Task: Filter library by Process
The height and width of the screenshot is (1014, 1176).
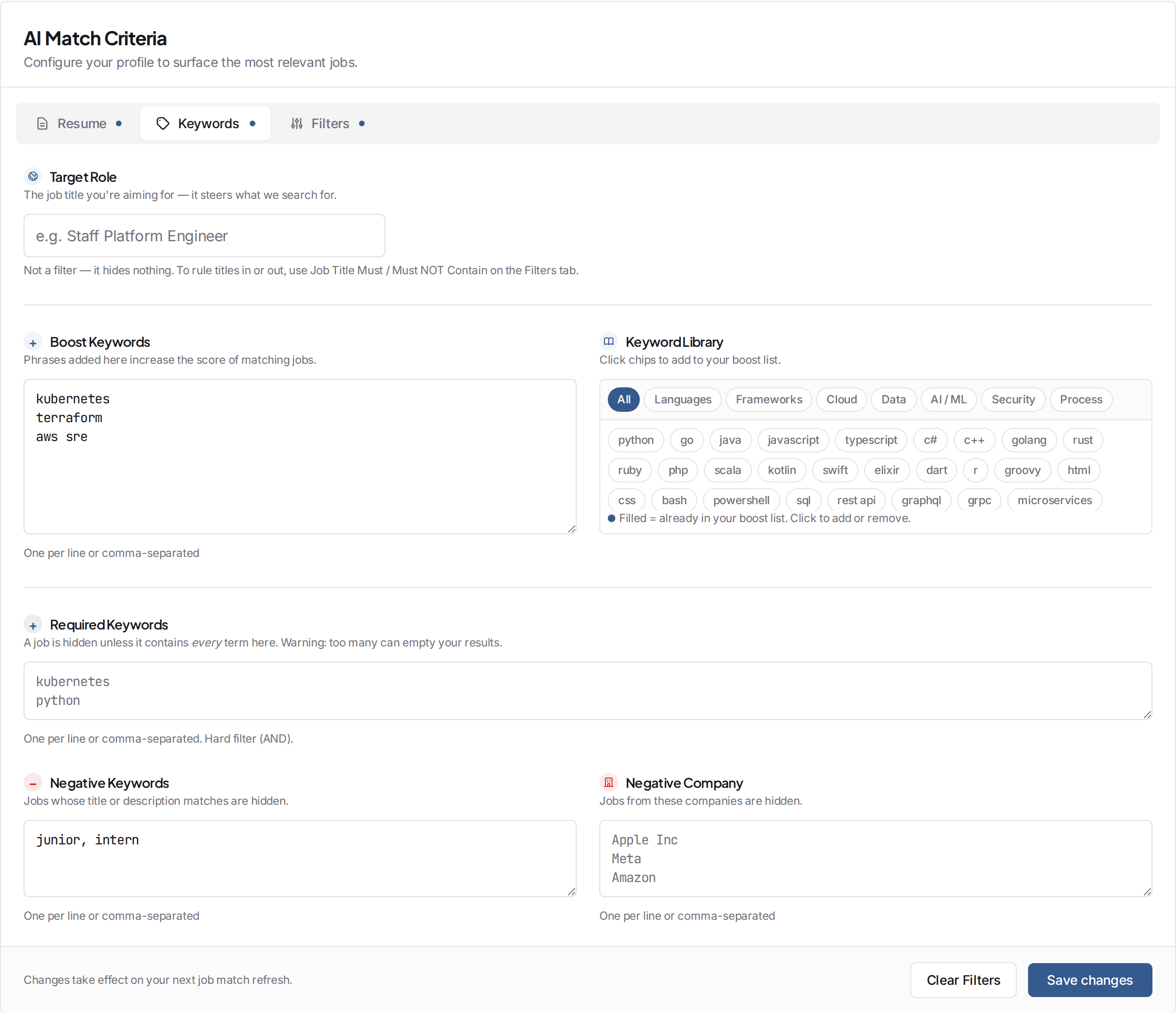Action: (1081, 400)
